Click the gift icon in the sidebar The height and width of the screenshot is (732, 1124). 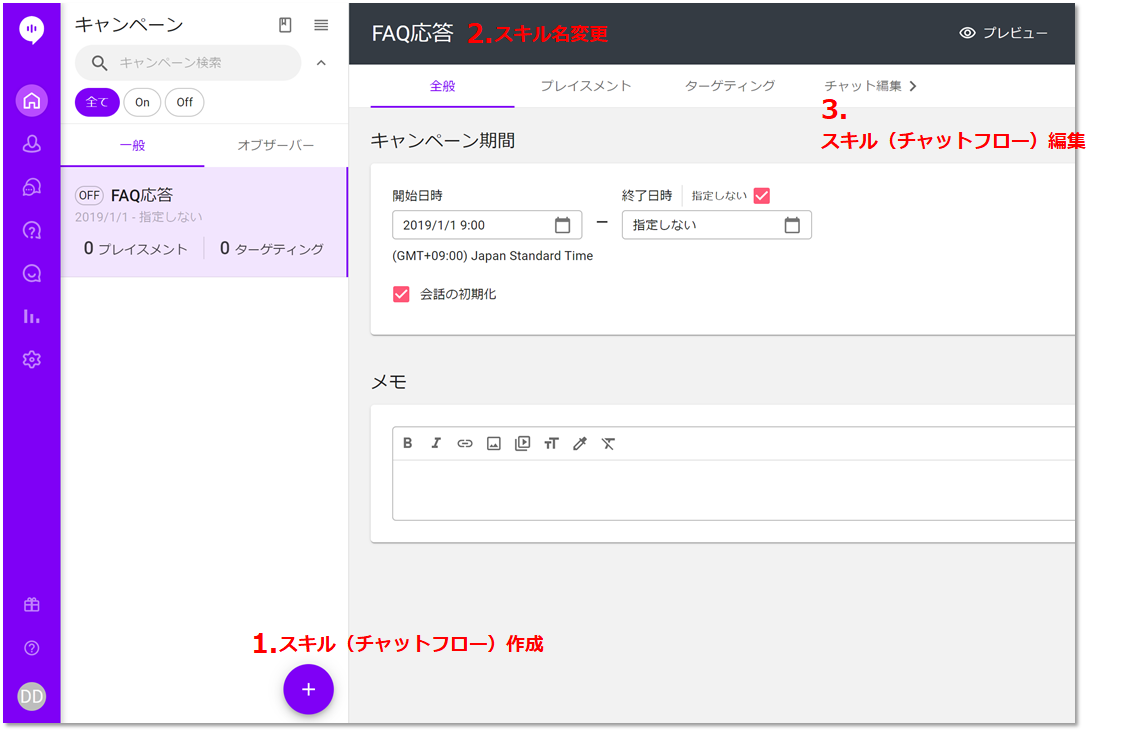pos(32,604)
